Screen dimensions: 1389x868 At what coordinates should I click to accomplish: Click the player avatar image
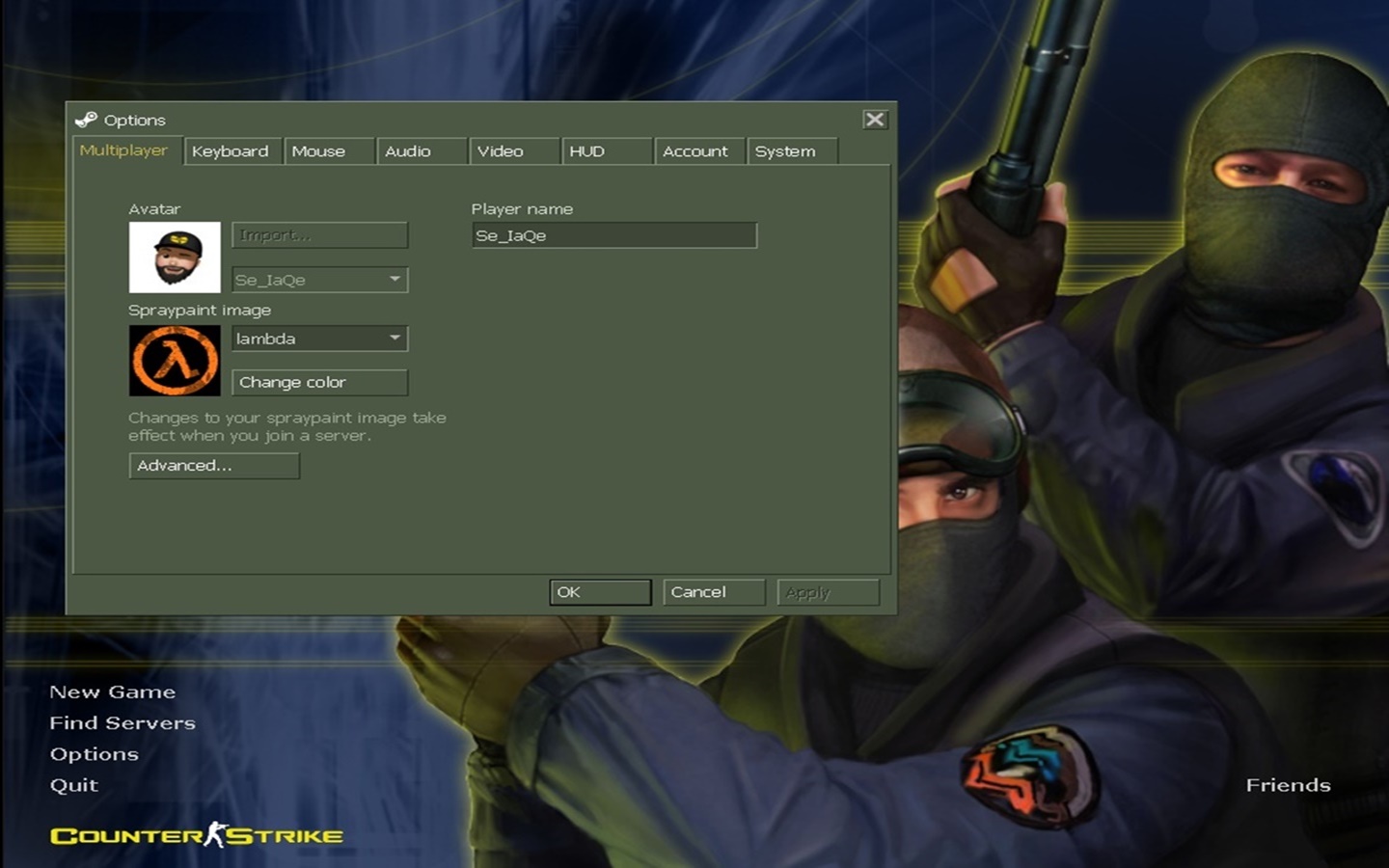point(175,258)
